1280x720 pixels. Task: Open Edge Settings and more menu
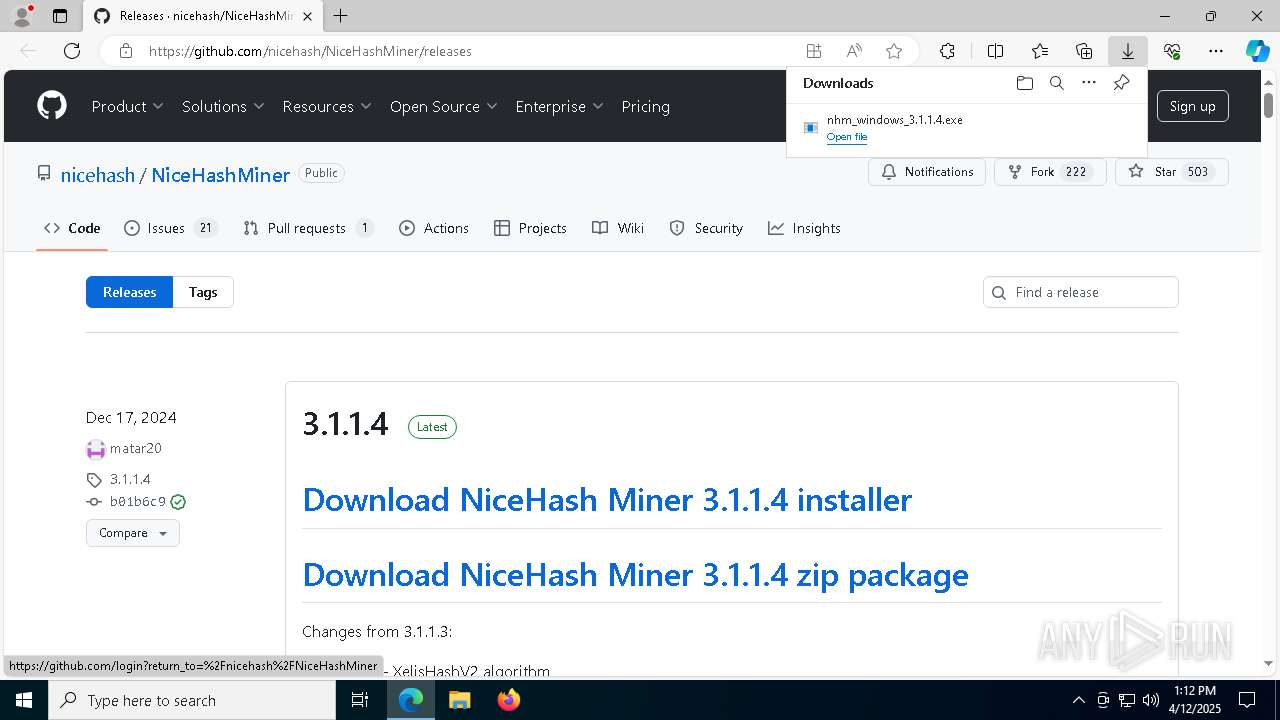coord(1216,51)
